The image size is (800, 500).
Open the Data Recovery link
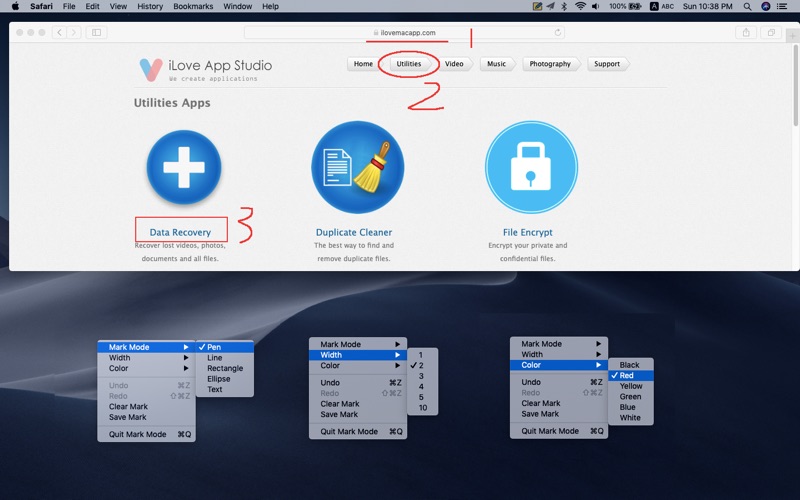(180, 232)
